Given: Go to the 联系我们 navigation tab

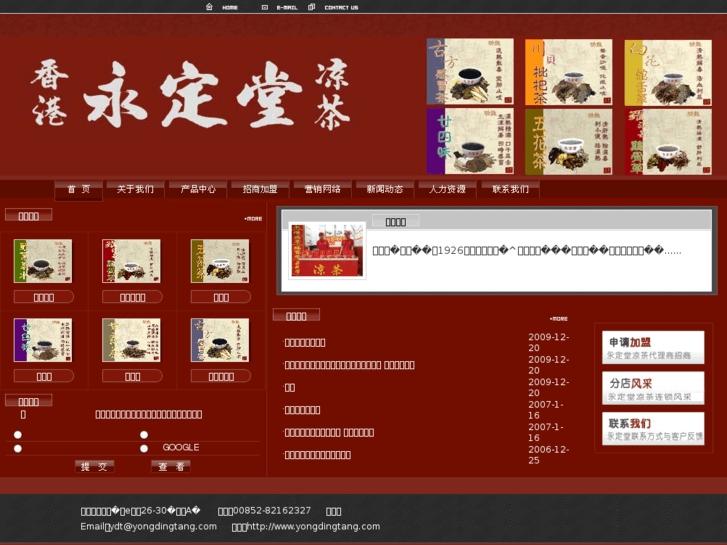Looking at the screenshot, I should (510, 189).
